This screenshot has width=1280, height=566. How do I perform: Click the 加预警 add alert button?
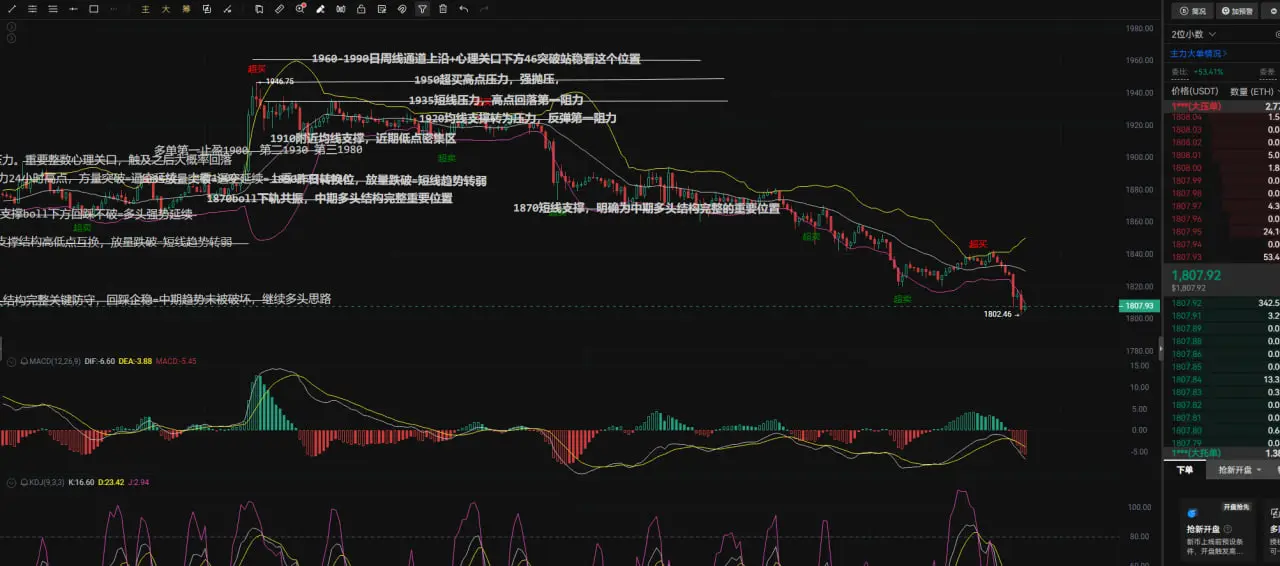point(1237,11)
